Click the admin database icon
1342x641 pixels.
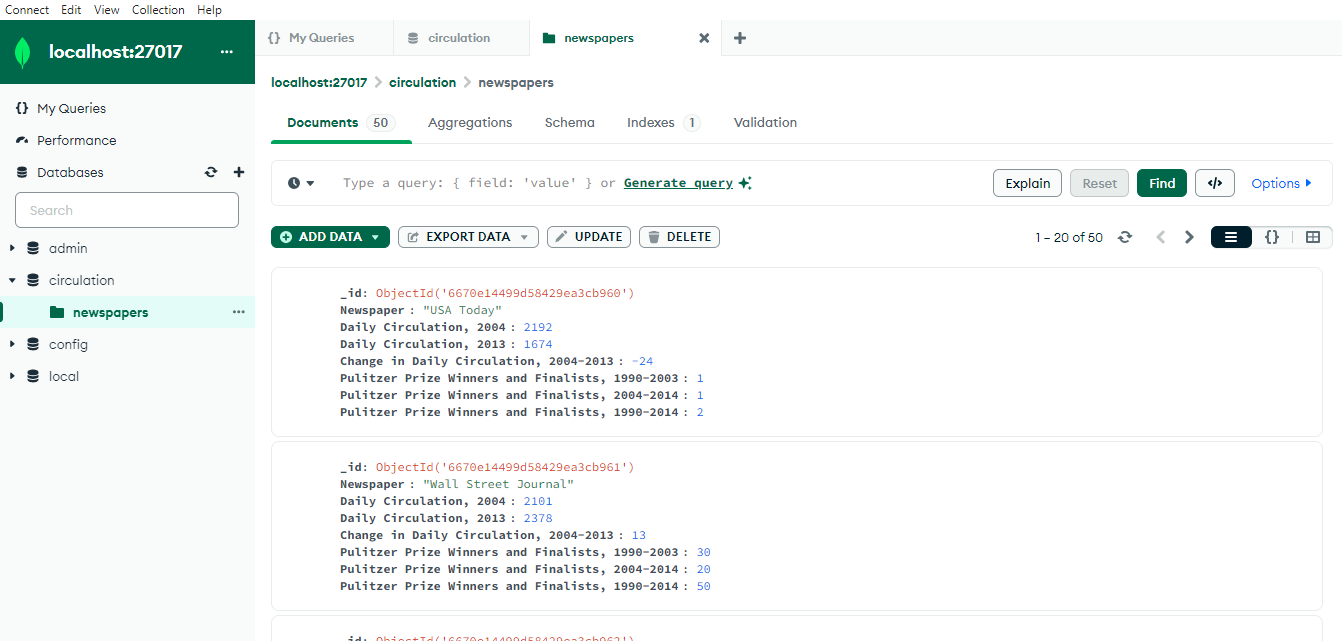[33, 248]
